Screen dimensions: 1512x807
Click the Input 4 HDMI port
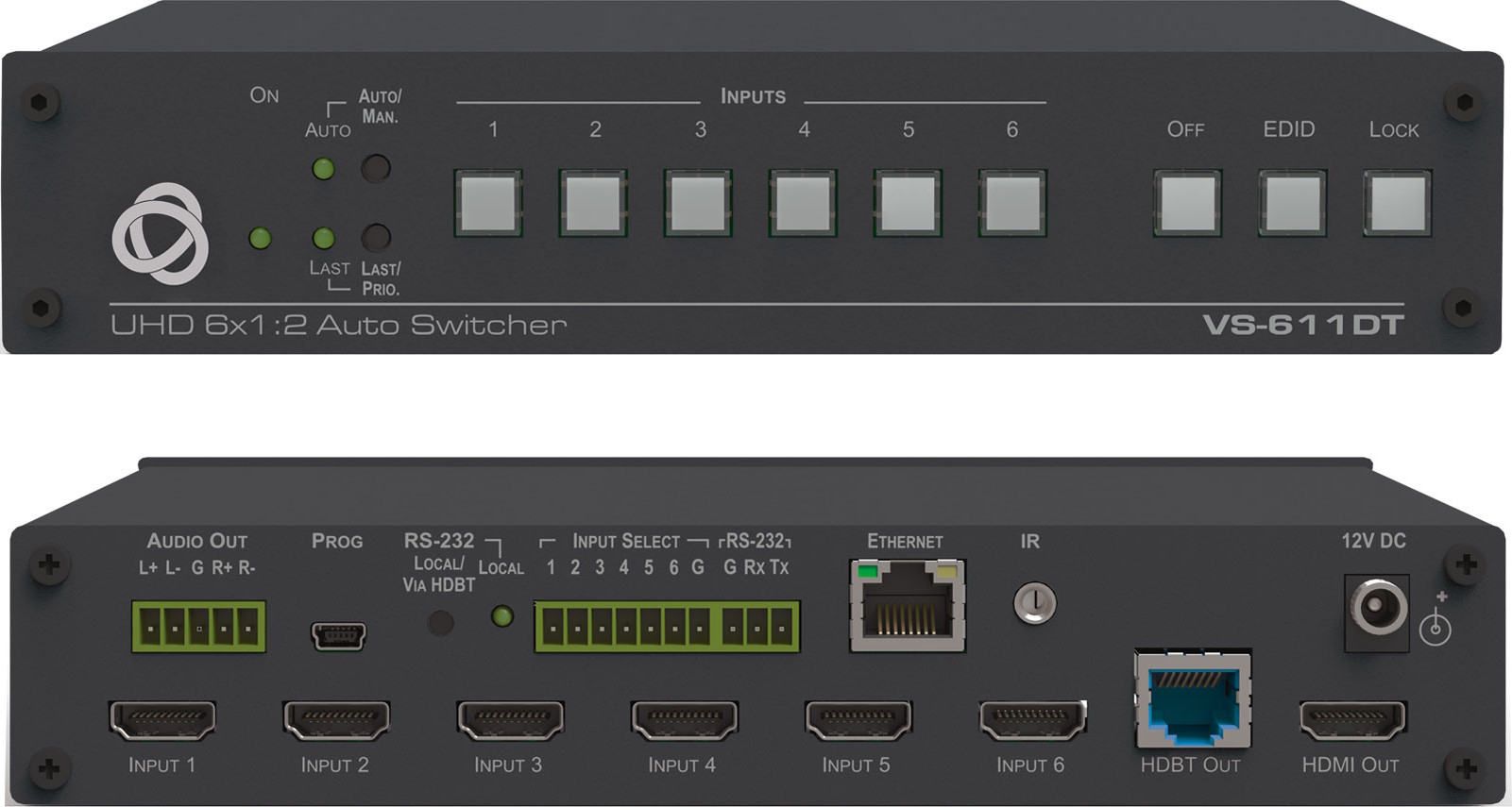tap(684, 721)
